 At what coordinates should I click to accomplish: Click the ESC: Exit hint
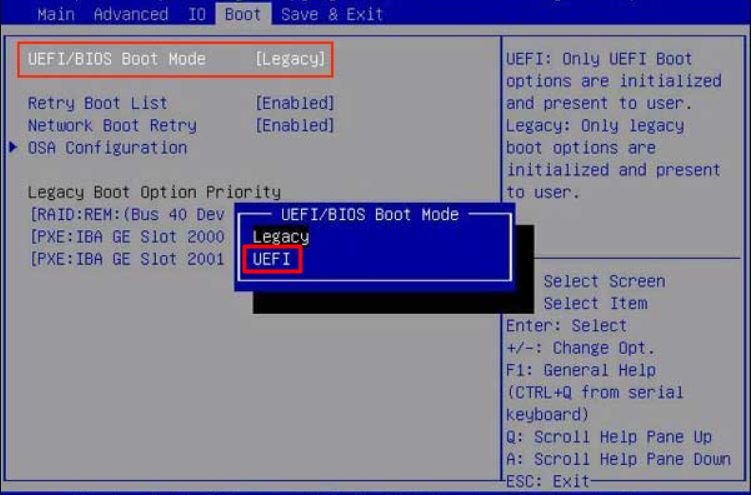[x=547, y=481]
